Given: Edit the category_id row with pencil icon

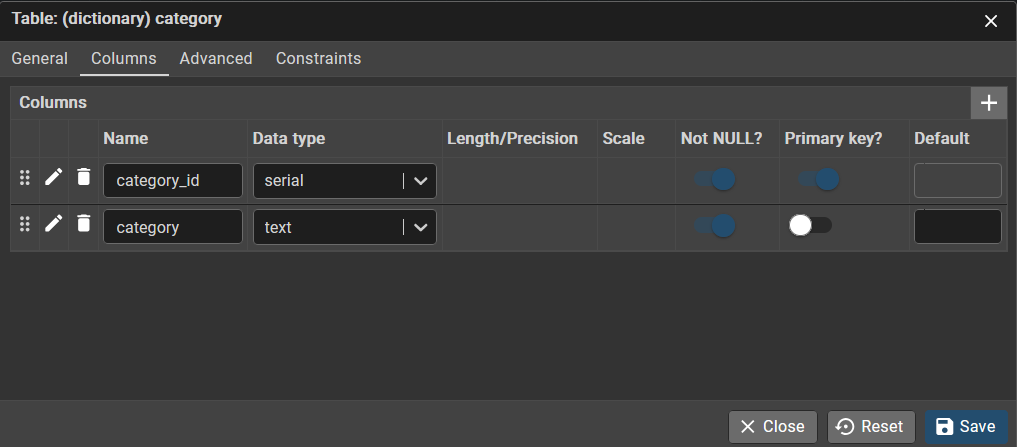Looking at the screenshot, I should 54,176.
